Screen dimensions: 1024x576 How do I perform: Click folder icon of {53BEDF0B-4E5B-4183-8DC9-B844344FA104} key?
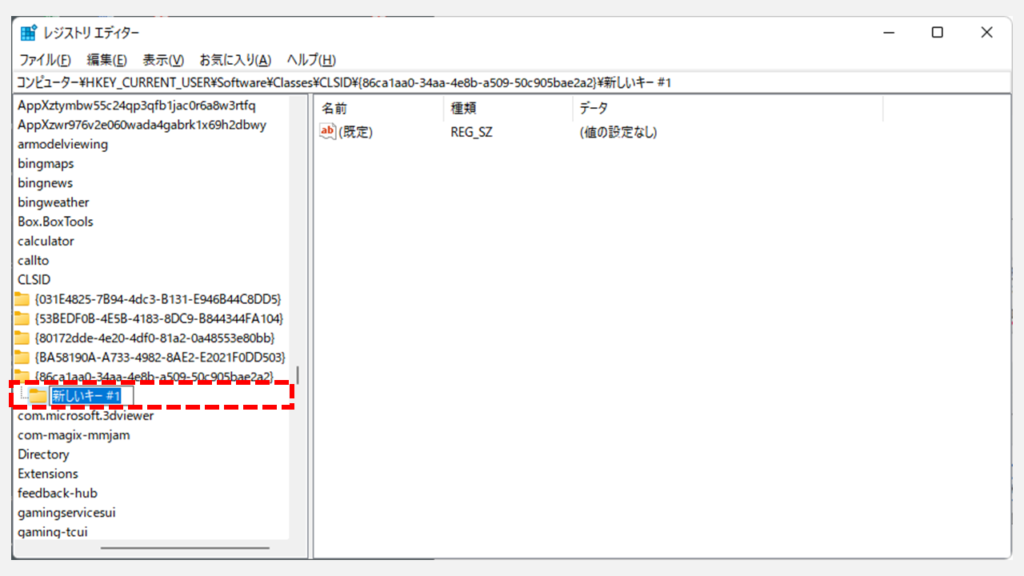tap(22, 318)
